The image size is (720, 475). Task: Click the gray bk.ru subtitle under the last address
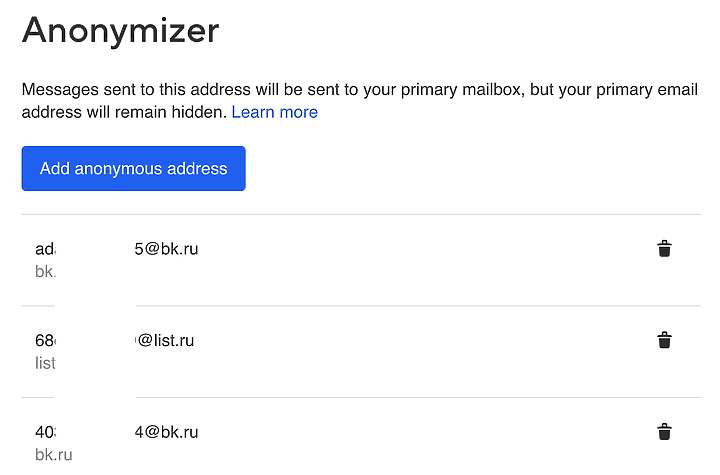[54, 455]
